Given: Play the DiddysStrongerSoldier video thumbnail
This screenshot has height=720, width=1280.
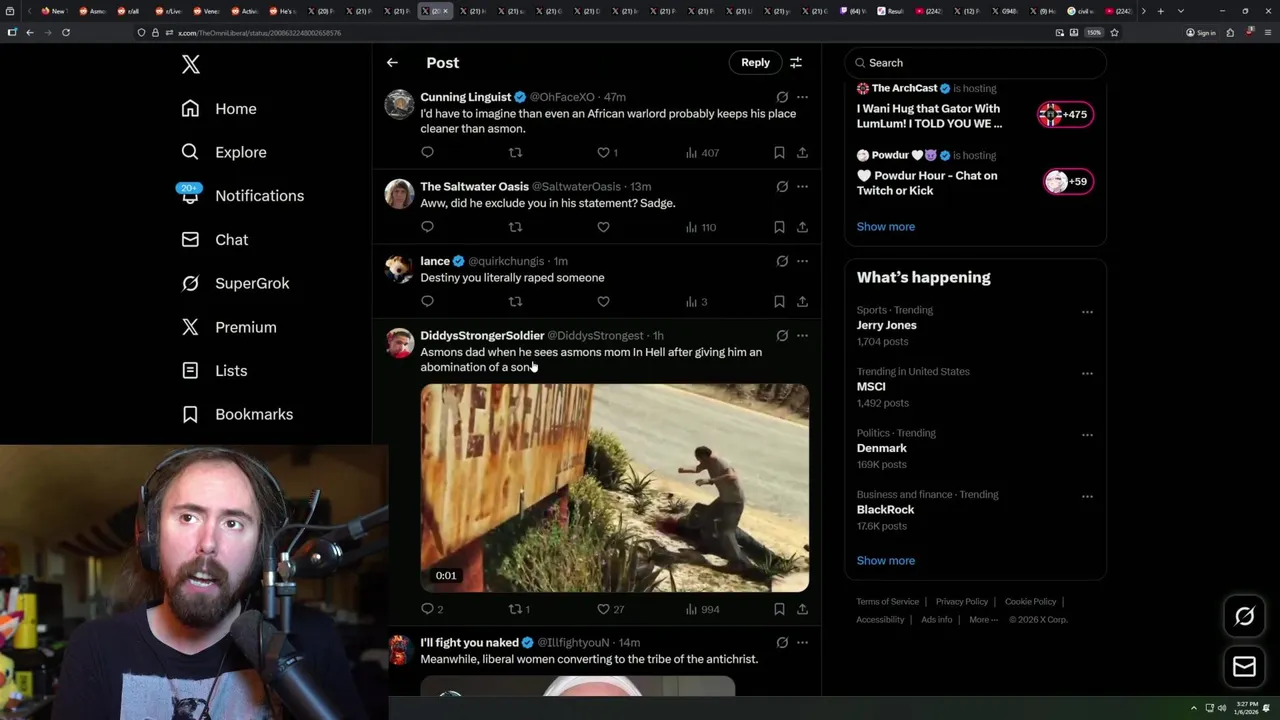Looking at the screenshot, I should coord(614,488).
